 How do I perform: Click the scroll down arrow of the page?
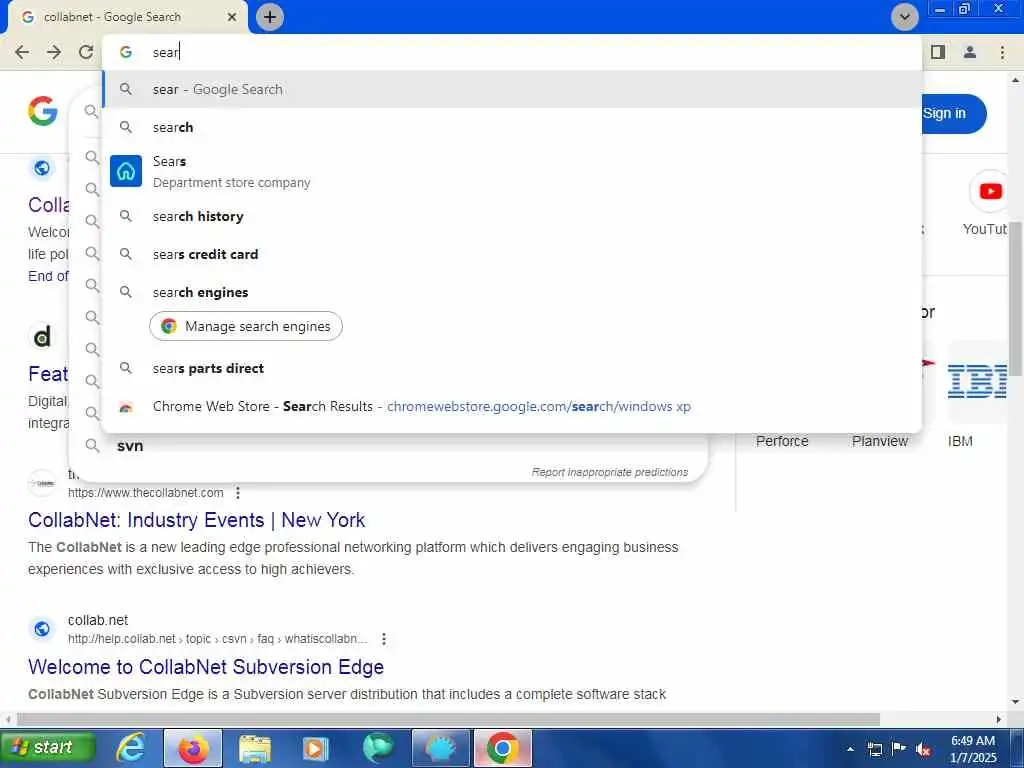pyautogui.click(x=1016, y=703)
